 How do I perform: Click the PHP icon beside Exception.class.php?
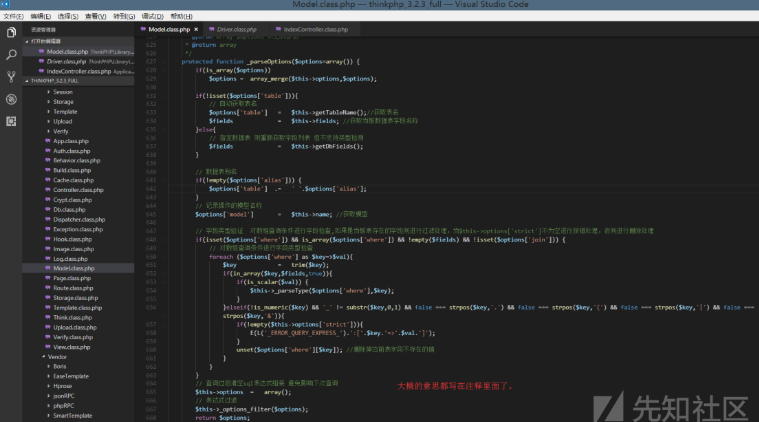click(48, 229)
